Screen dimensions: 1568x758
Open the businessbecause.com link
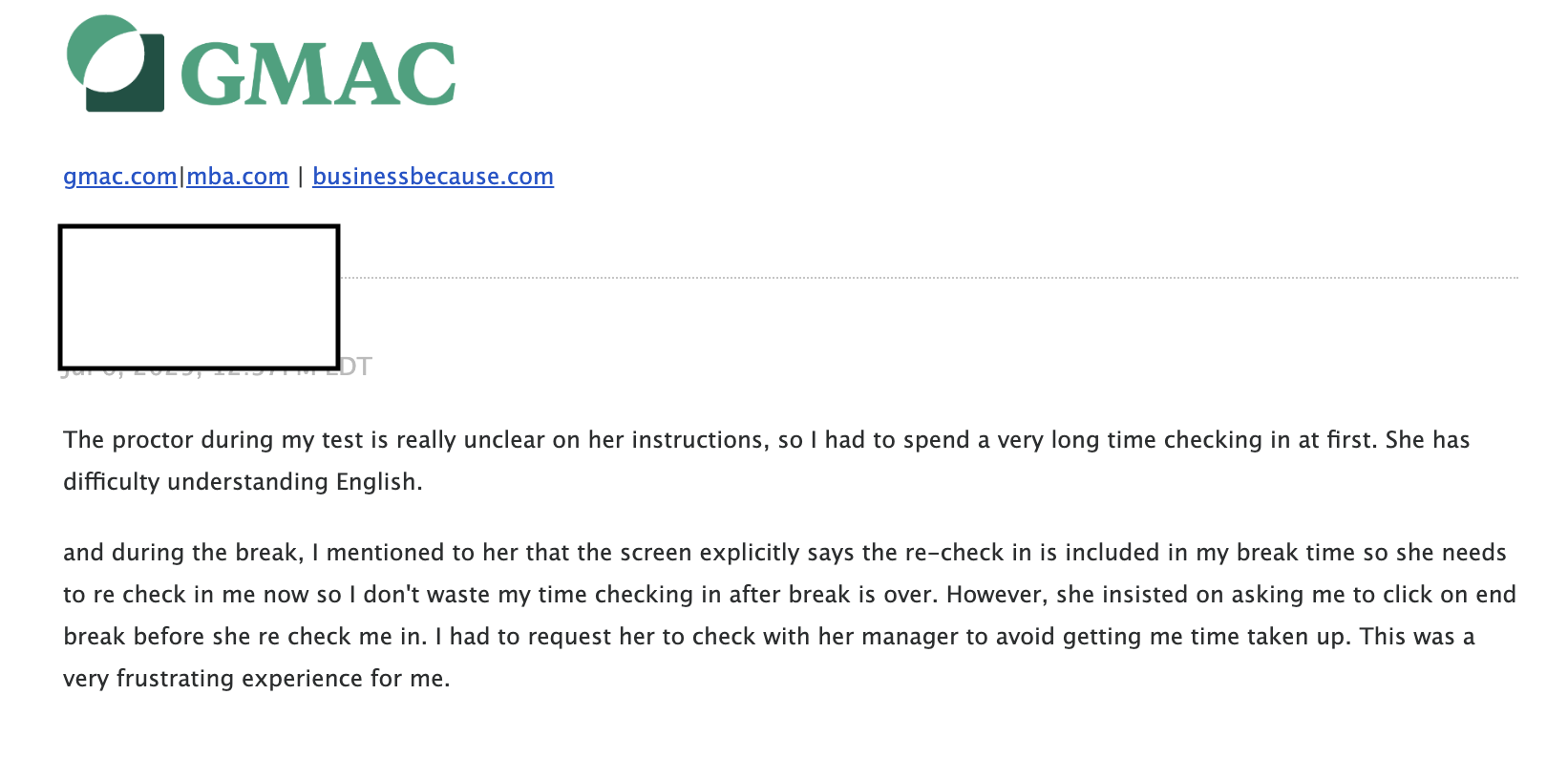tap(433, 177)
